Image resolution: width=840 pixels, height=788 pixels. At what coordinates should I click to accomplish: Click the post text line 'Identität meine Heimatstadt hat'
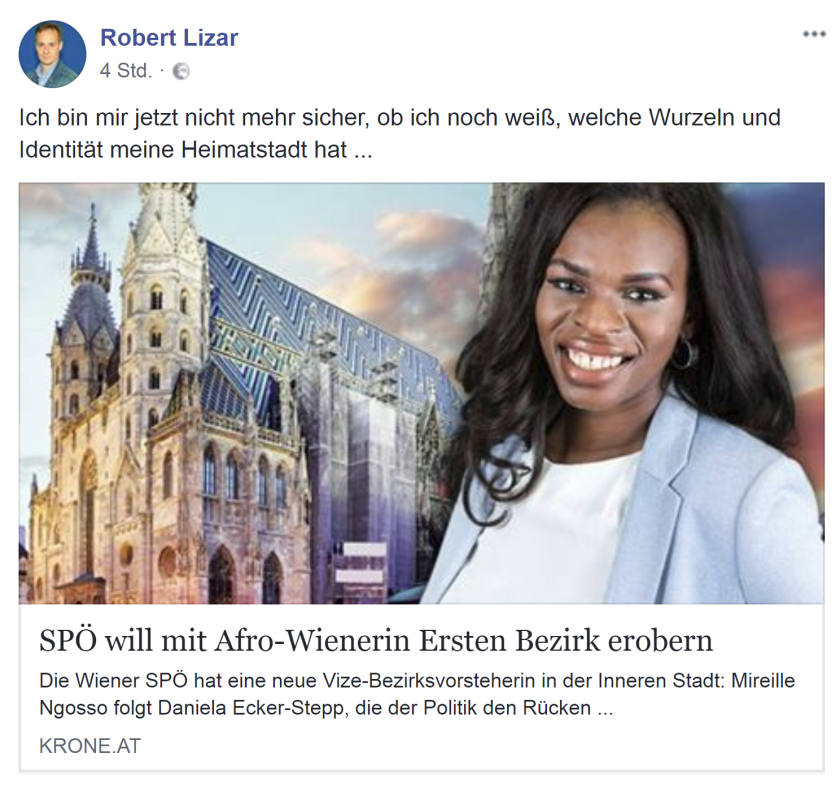pyautogui.click(x=196, y=150)
